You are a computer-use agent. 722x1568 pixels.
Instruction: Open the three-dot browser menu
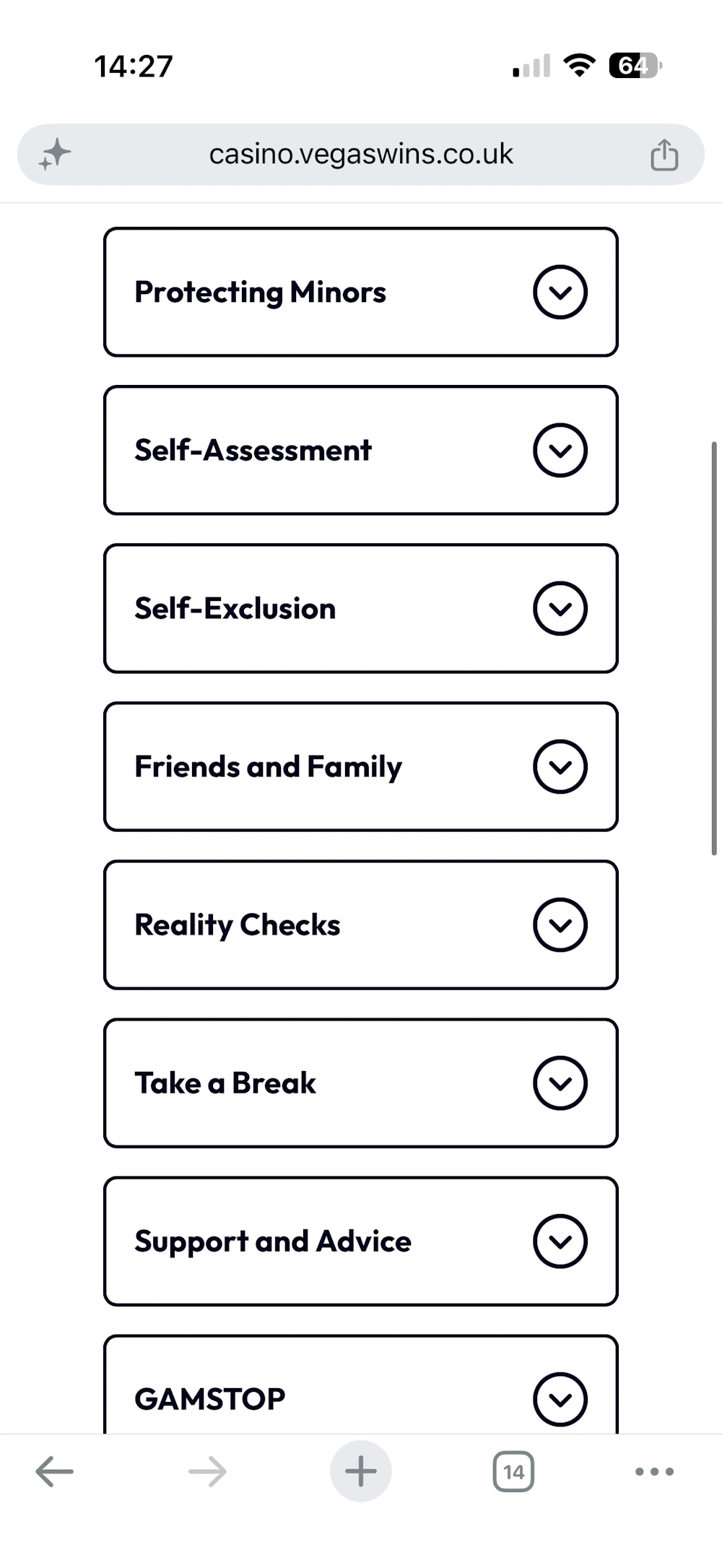655,1471
